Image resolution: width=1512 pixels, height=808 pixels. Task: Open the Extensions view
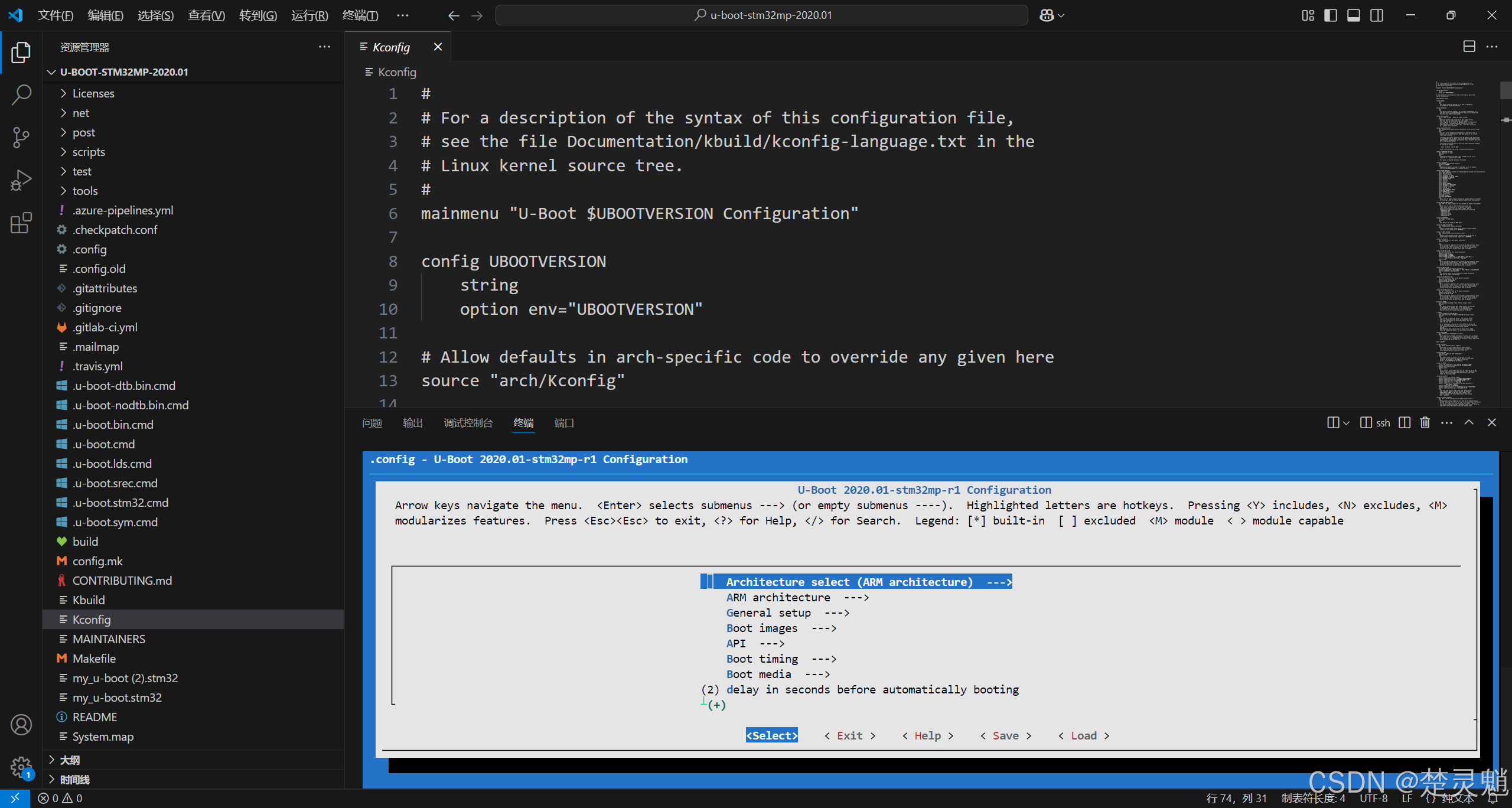coord(21,223)
